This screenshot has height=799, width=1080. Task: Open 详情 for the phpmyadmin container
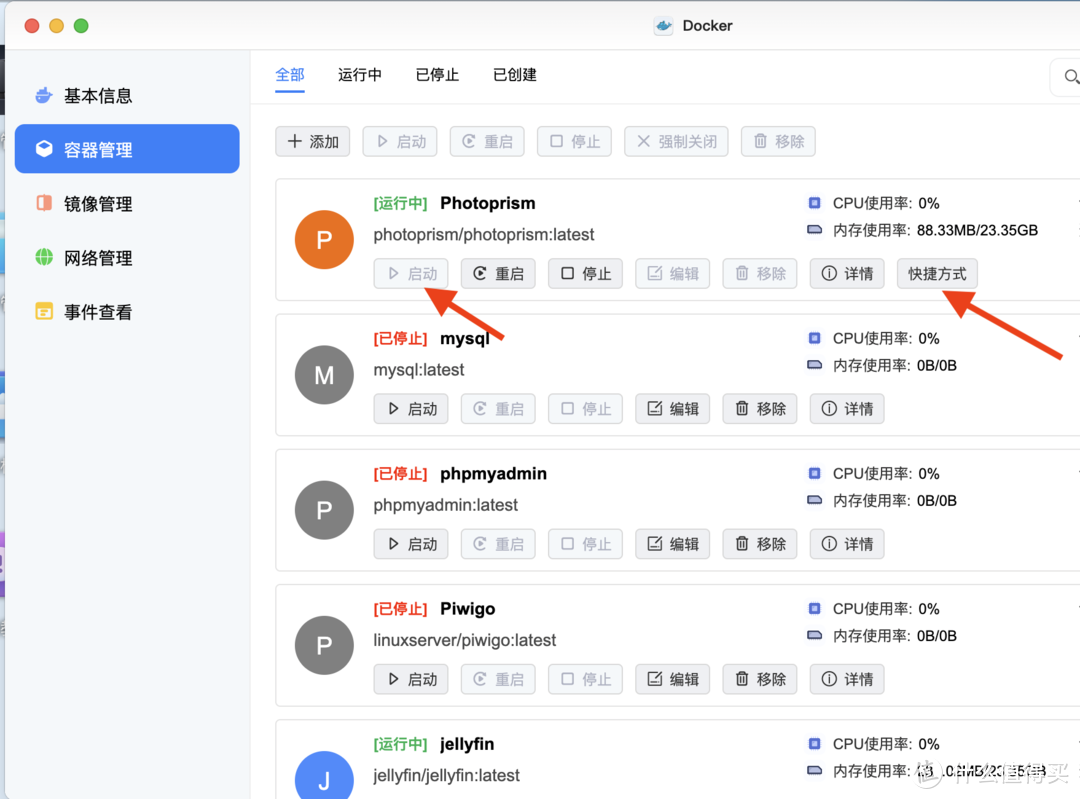coord(847,543)
